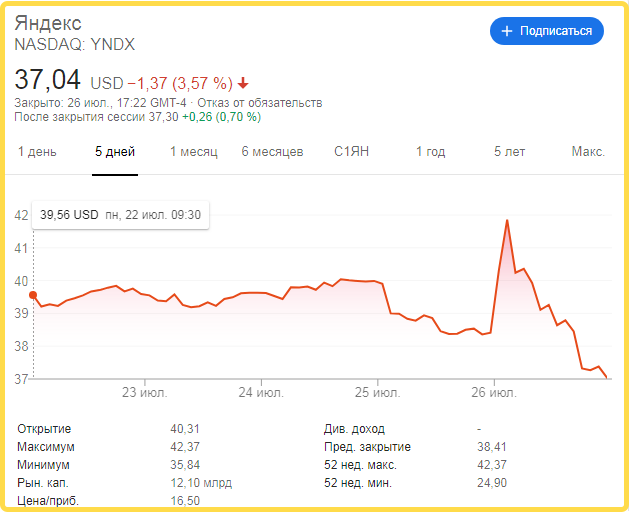630x512 pixels.
Task: Open the Макс. range tab
Action: coord(588,152)
